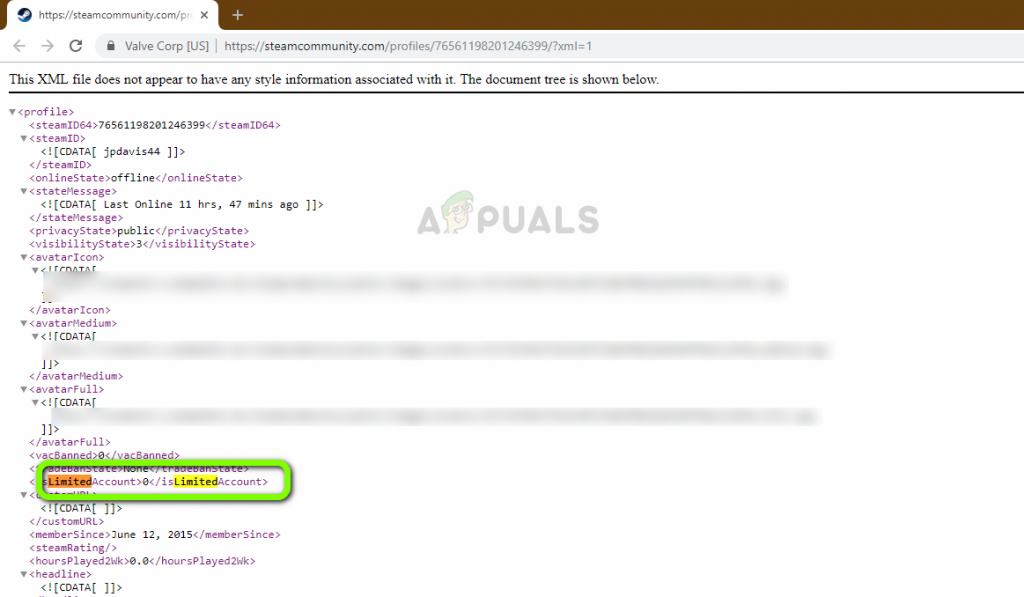The width and height of the screenshot is (1024, 597).
Task: Click the address bar URL field
Action: pos(408,46)
